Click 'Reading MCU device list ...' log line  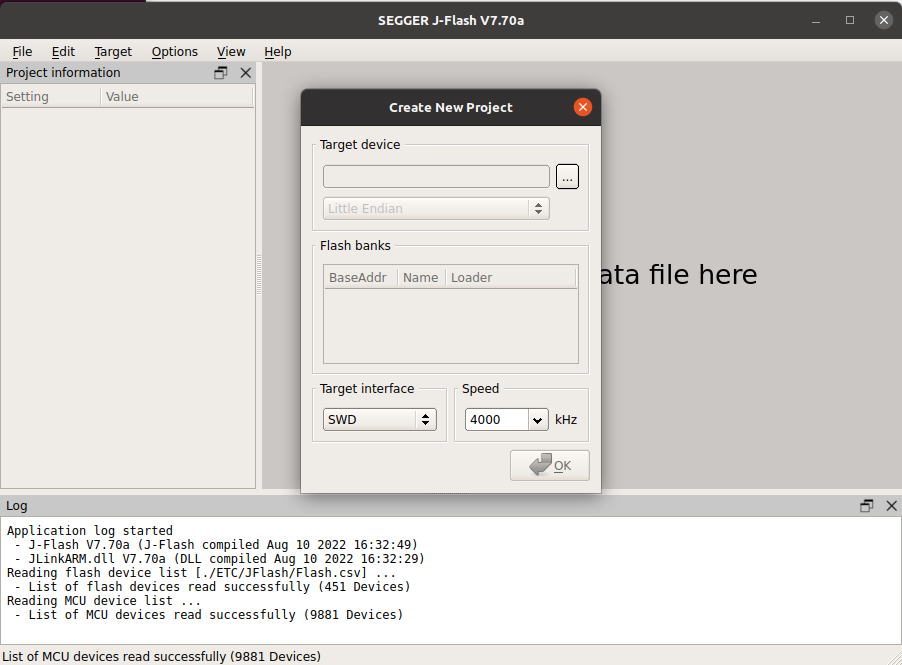tap(104, 601)
